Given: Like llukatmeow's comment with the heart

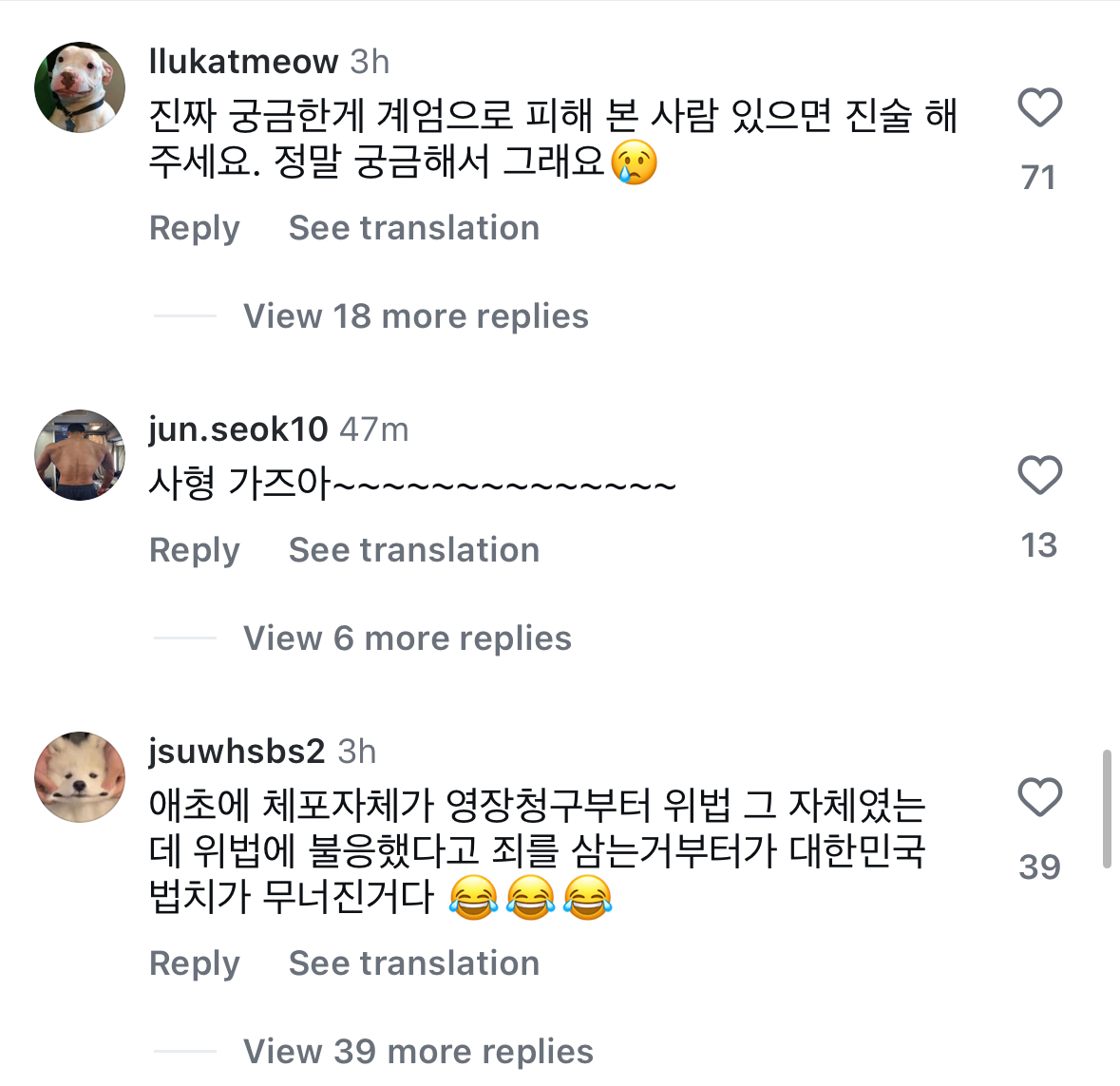Looking at the screenshot, I should [1039, 107].
